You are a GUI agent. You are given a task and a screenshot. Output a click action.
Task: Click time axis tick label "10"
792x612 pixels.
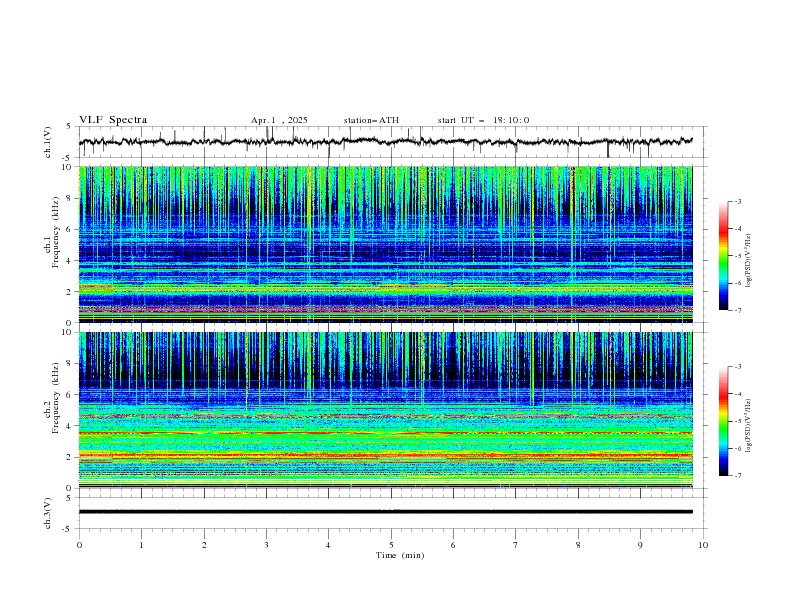703,545
